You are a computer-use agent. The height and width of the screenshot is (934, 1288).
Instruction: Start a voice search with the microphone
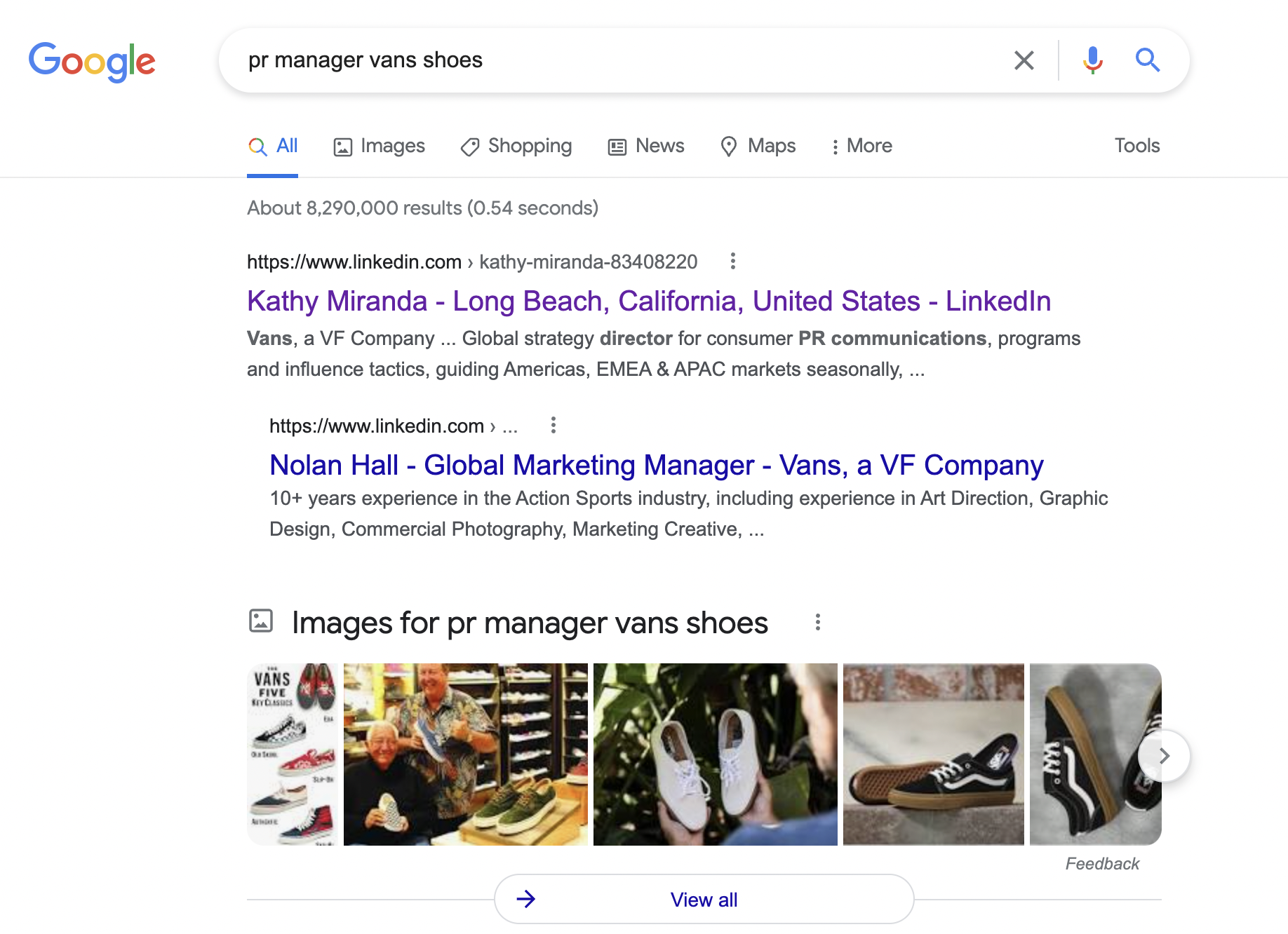point(1093,60)
